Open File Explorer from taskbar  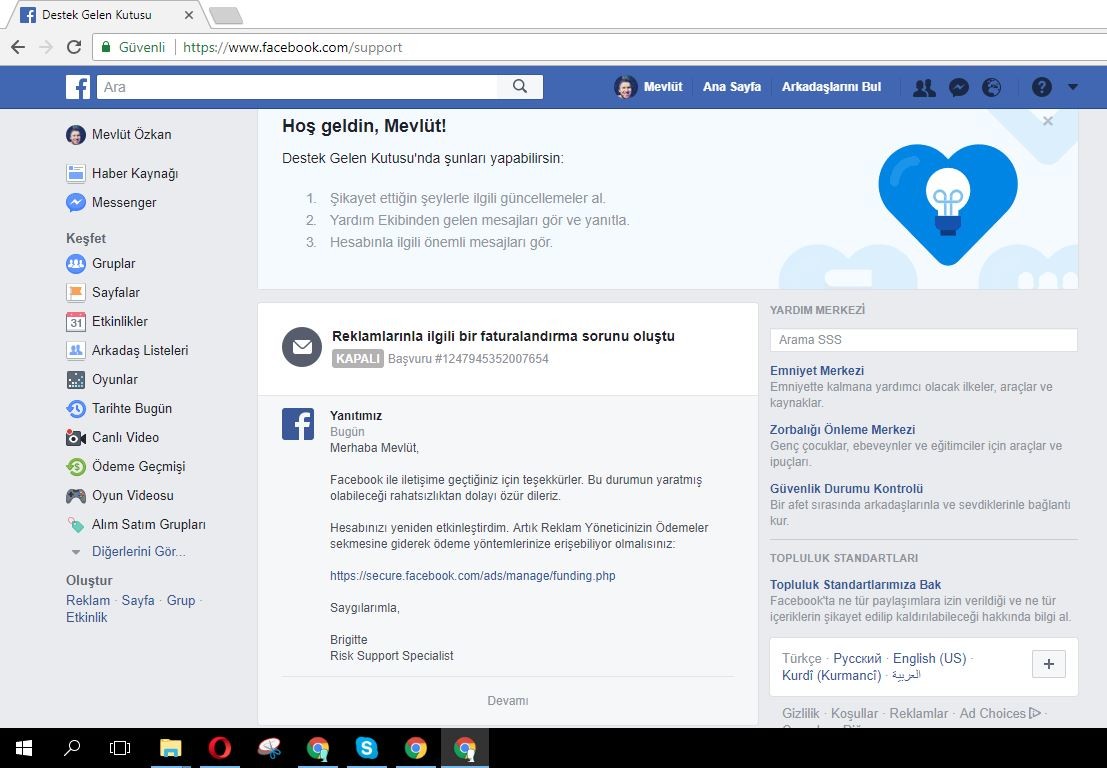pyautogui.click(x=170, y=748)
